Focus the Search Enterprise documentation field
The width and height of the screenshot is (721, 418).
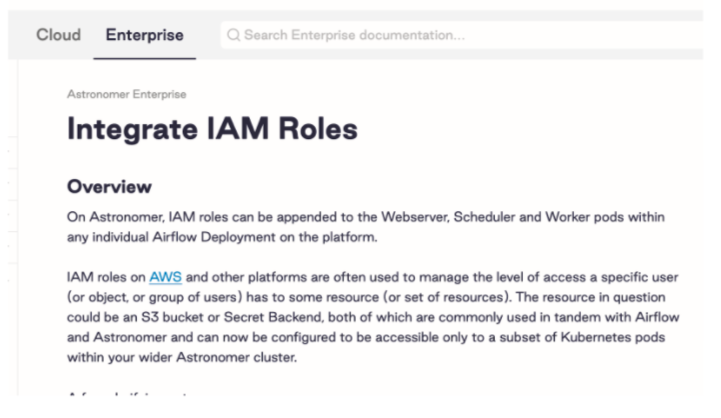point(400,35)
